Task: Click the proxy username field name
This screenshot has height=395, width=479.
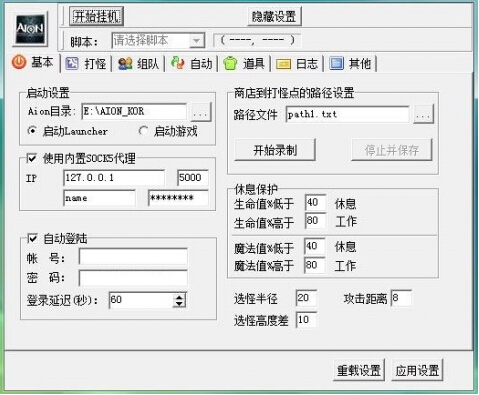Action: (x=99, y=198)
